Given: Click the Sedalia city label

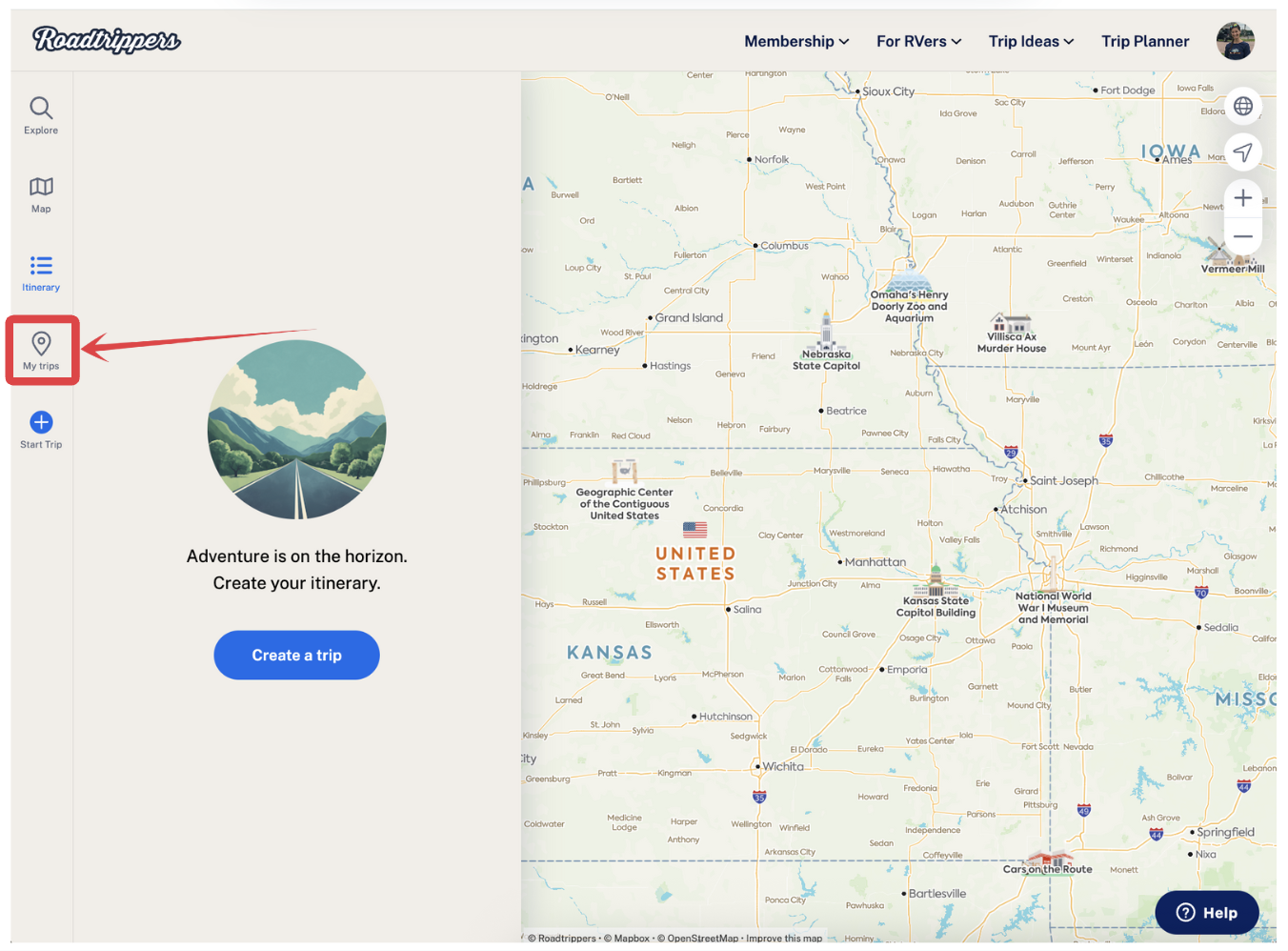Looking at the screenshot, I should click(1221, 627).
